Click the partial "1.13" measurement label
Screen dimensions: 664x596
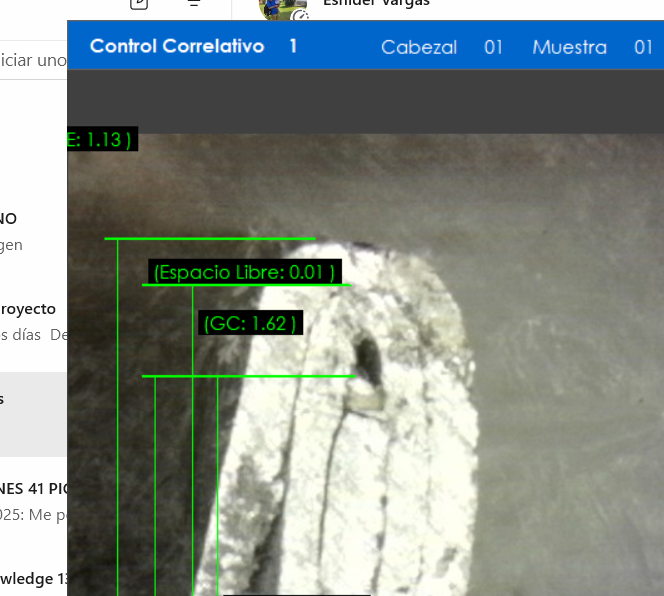click(x=100, y=139)
